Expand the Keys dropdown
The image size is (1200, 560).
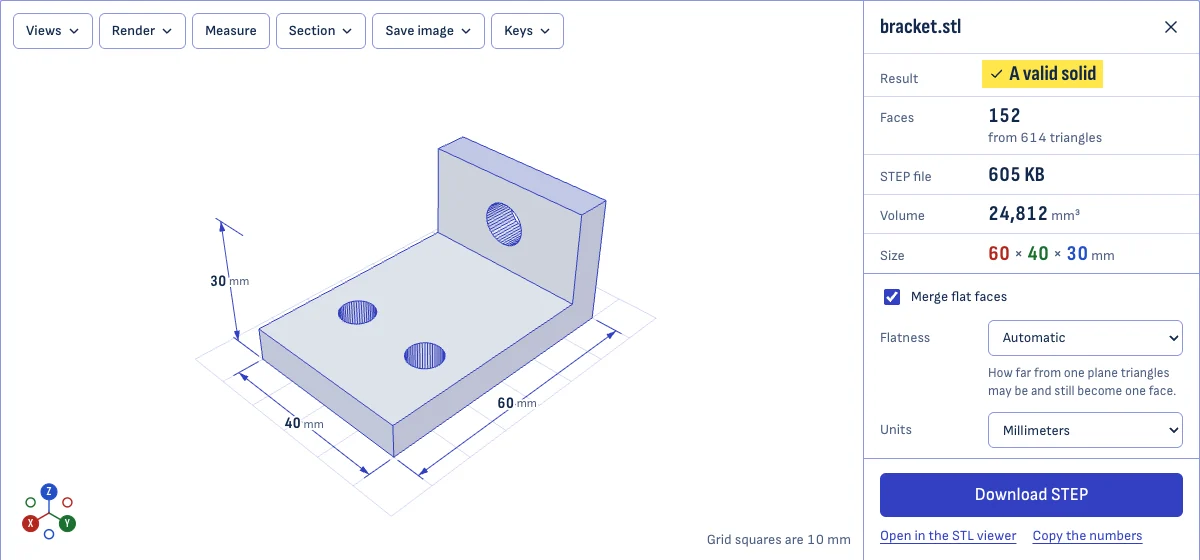pyautogui.click(x=527, y=31)
